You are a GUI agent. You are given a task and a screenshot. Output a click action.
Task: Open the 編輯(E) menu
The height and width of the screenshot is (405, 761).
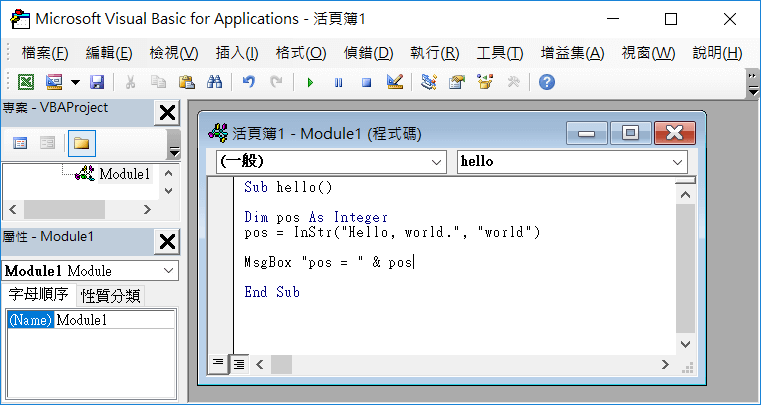109,53
